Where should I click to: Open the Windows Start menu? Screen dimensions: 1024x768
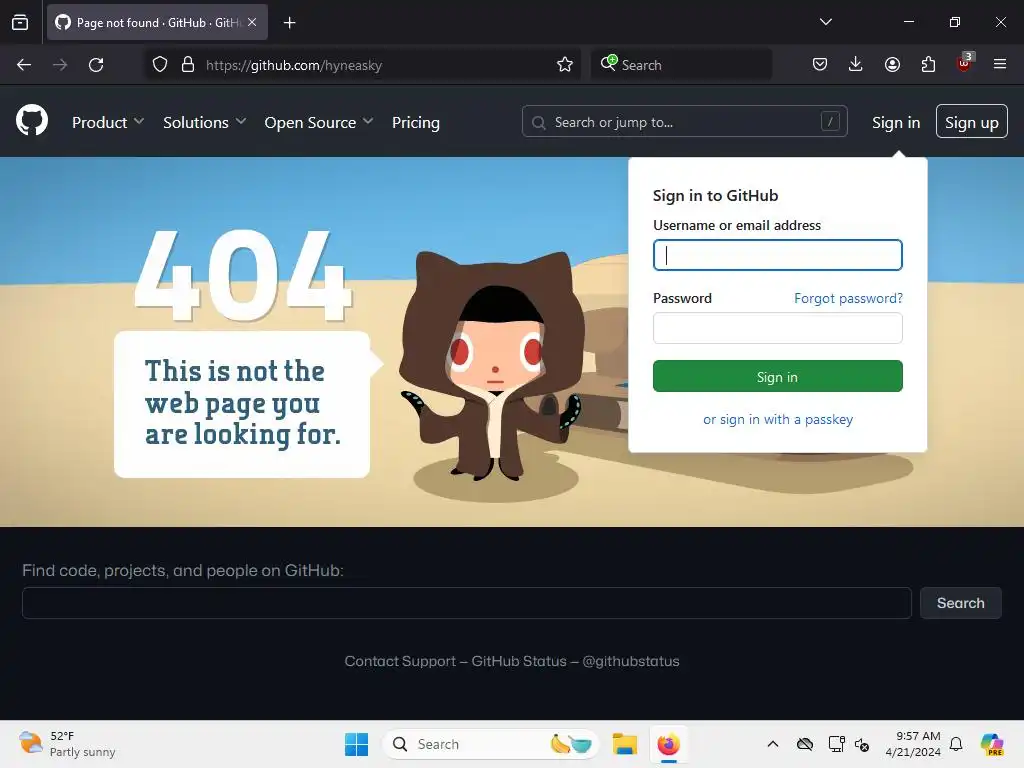click(x=356, y=744)
